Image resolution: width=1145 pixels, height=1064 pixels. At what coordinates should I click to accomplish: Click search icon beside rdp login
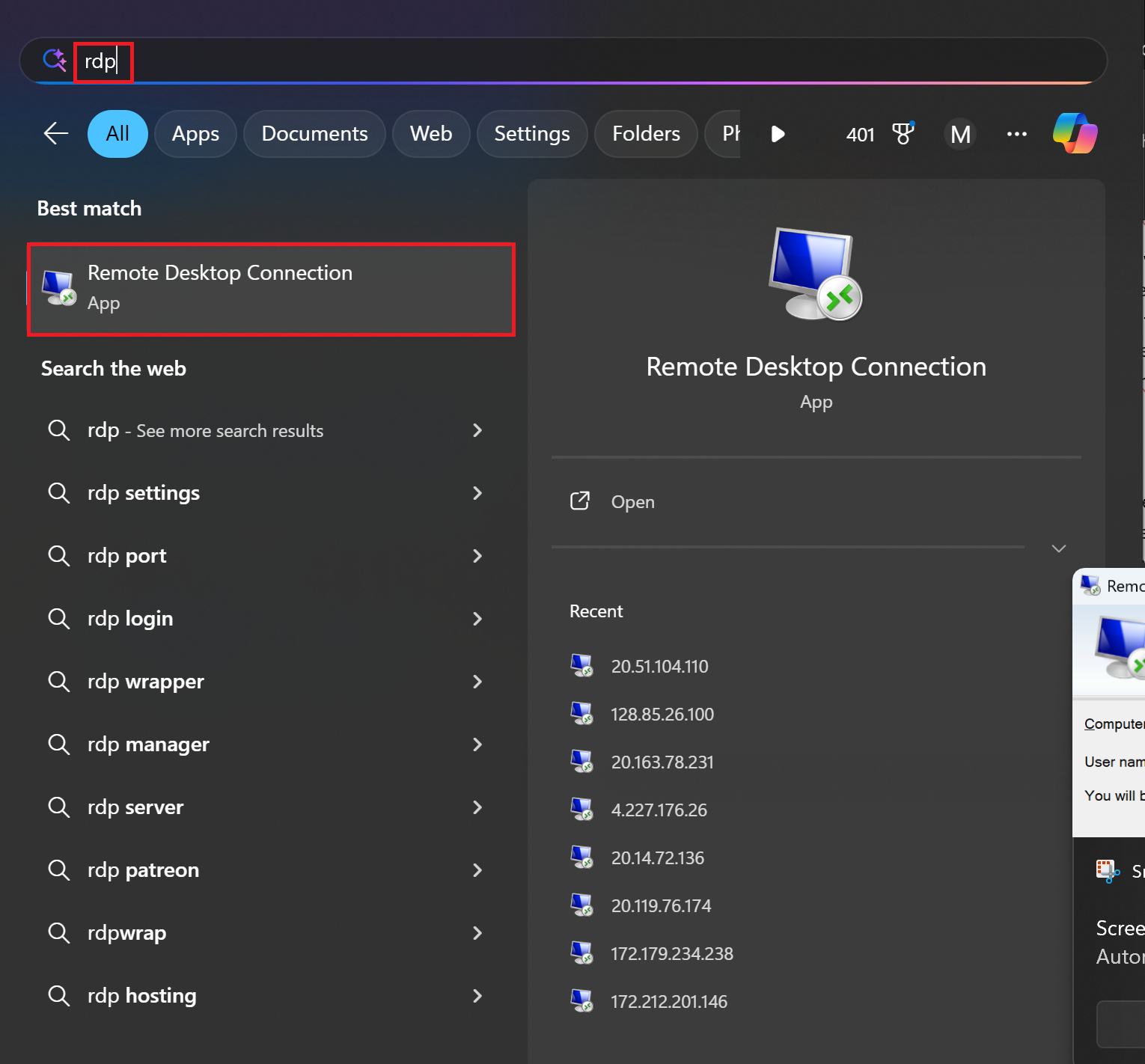[59, 619]
